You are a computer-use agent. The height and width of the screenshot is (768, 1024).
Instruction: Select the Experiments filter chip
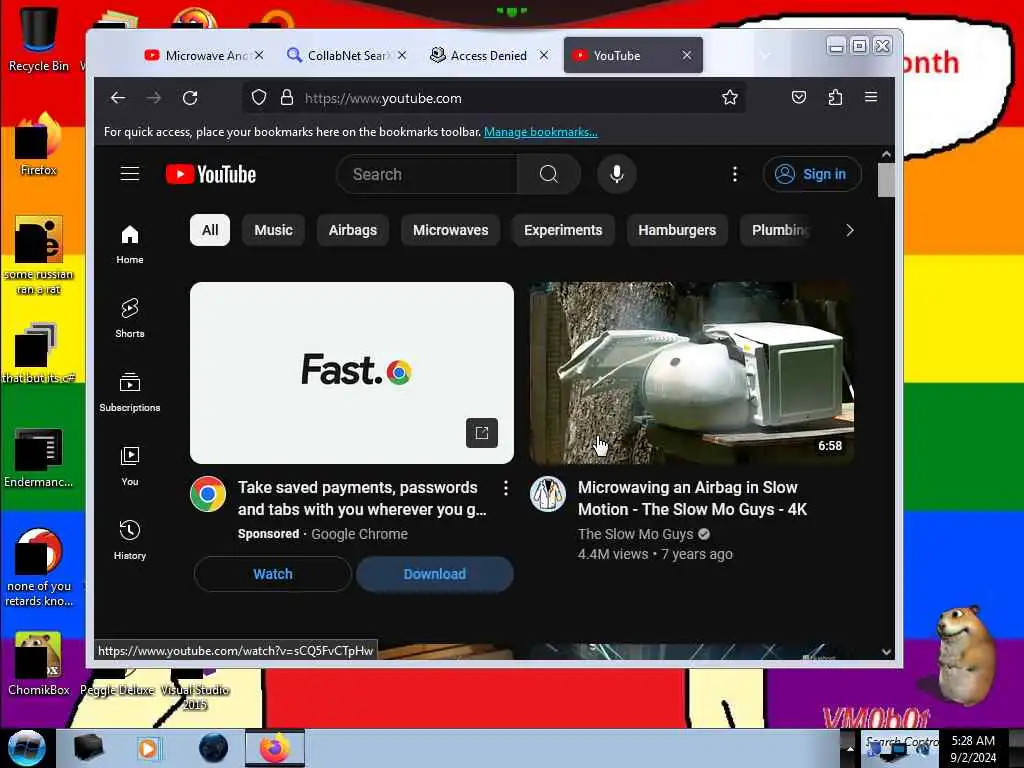point(563,230)
